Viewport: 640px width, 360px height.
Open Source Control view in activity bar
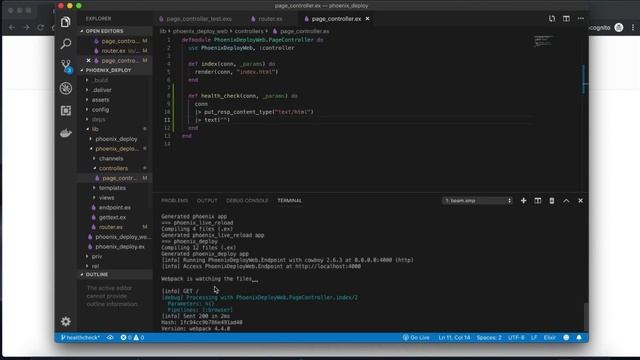(x=66, y=66)
